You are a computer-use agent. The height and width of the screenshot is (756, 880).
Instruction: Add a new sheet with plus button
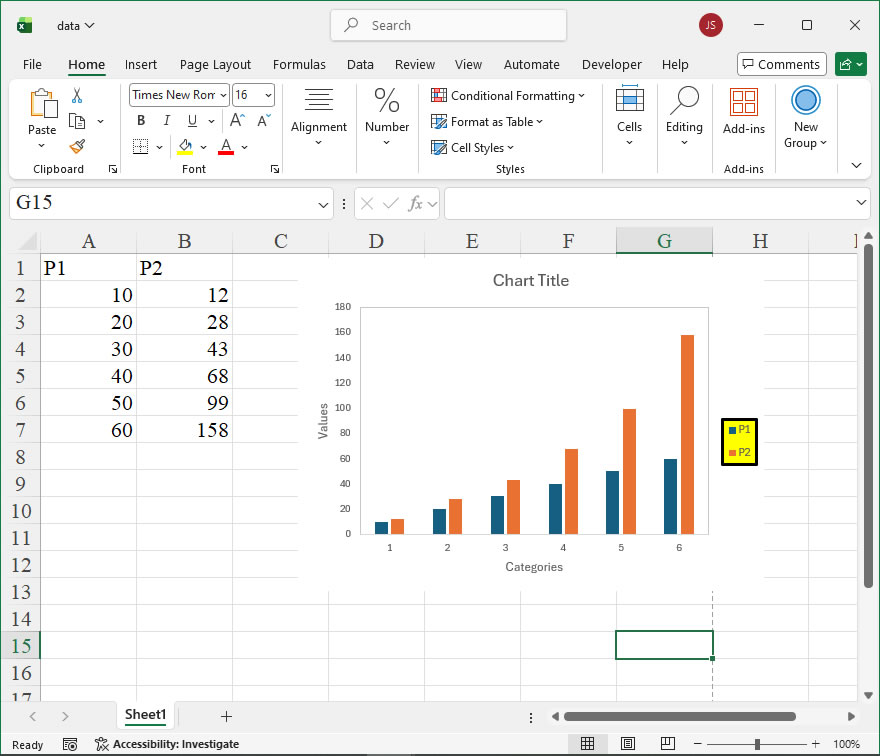pyautogui.click(x=226, y=716)
